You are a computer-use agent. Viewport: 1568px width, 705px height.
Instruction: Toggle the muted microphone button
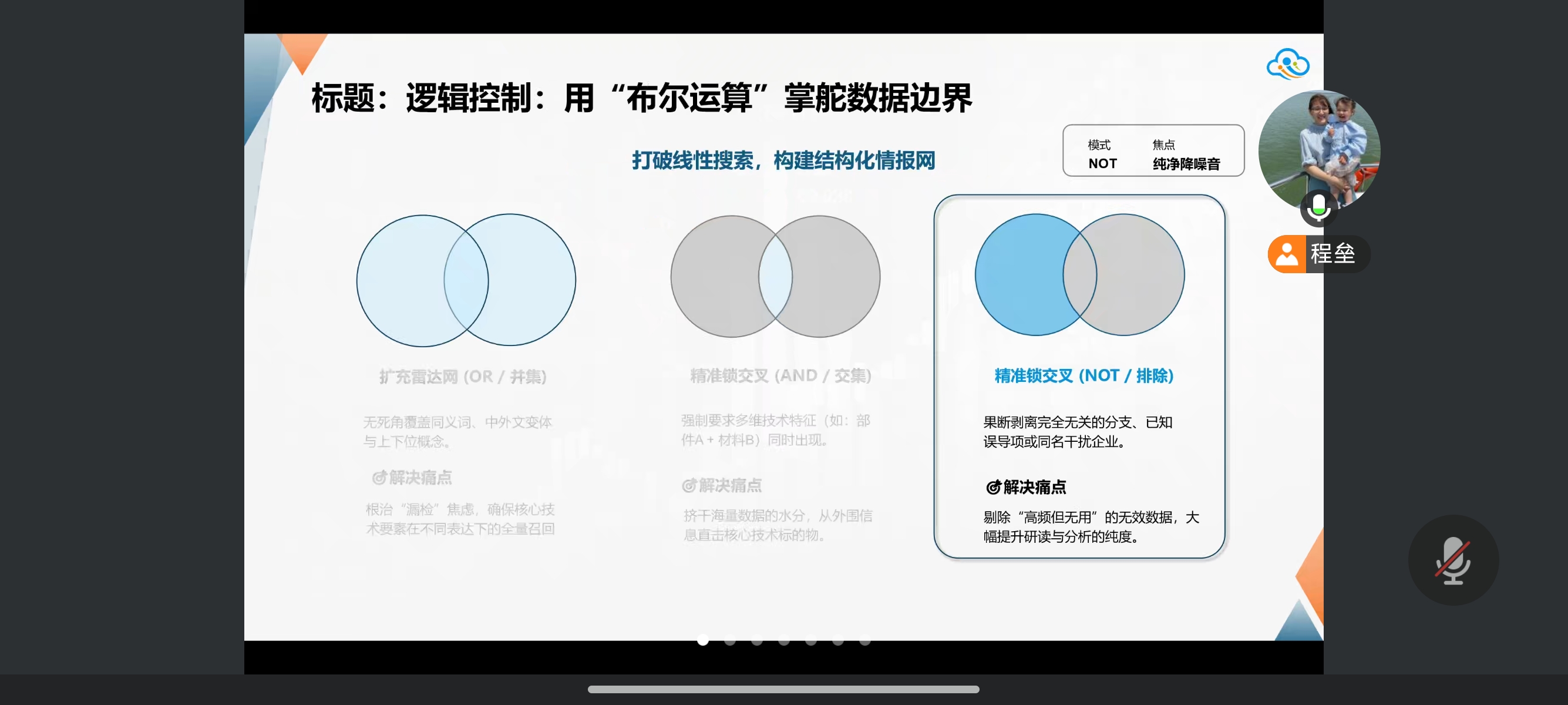pos(1453,560)
